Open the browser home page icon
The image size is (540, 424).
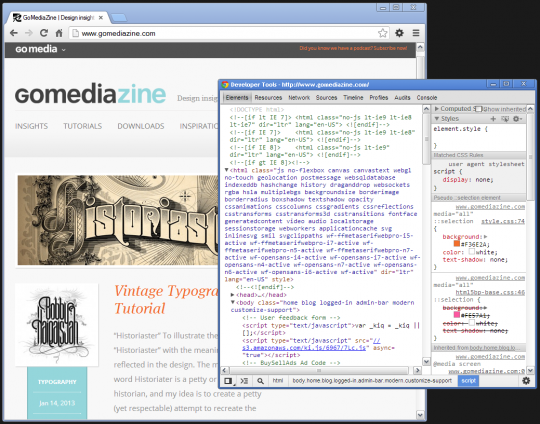point(59,33)
